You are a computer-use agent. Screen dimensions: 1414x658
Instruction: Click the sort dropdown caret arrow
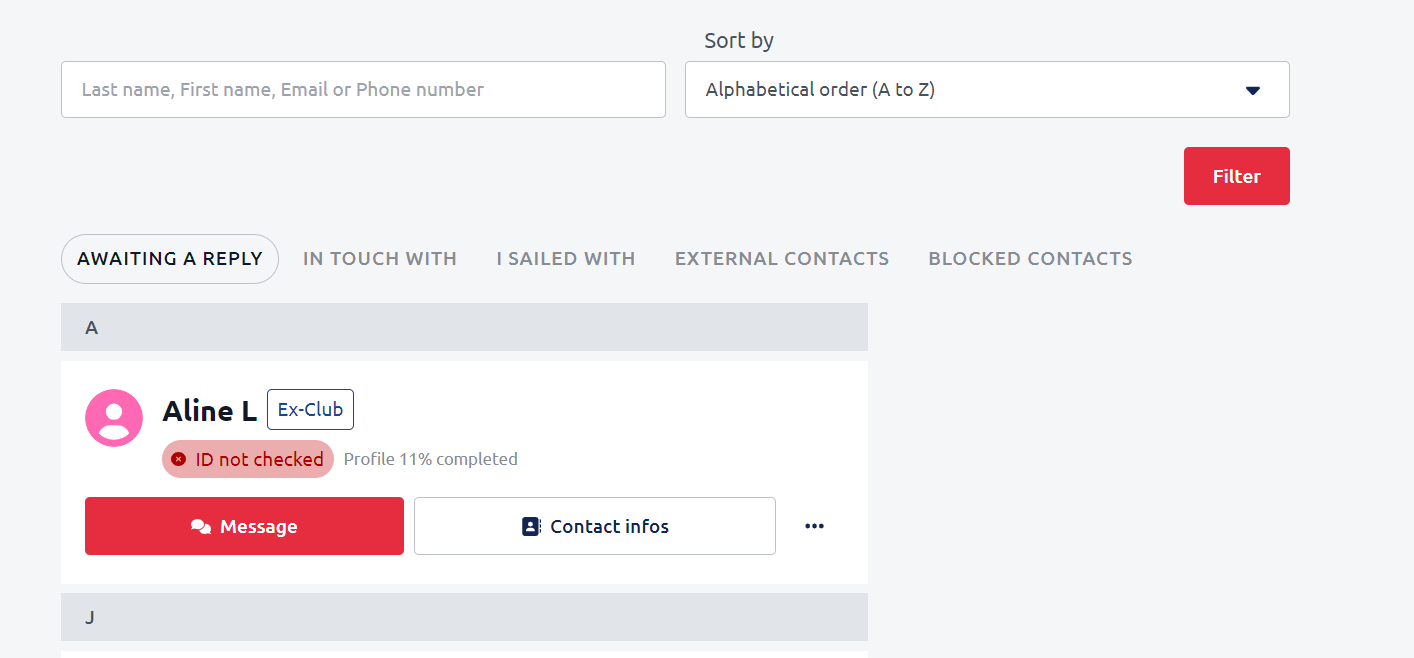click(1252, 90)
